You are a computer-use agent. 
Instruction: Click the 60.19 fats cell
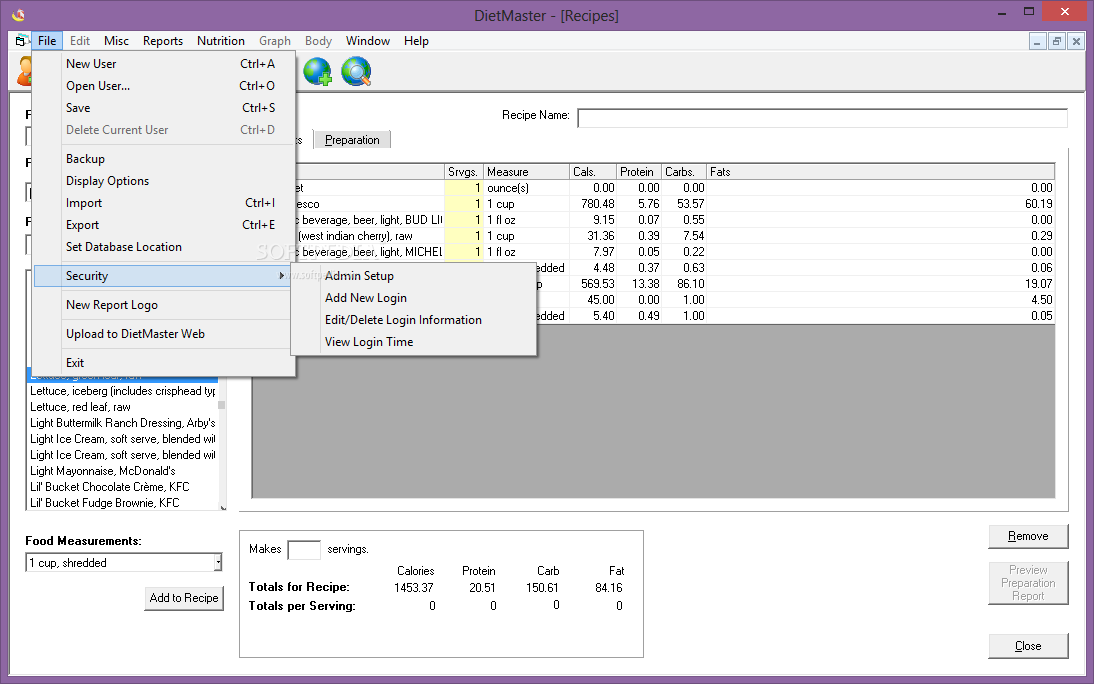(881, 204)
